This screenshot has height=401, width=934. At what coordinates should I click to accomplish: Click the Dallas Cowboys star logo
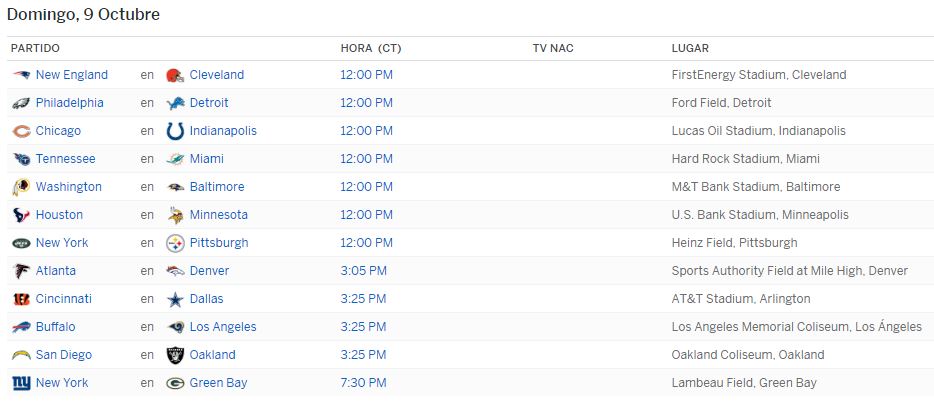175,299
